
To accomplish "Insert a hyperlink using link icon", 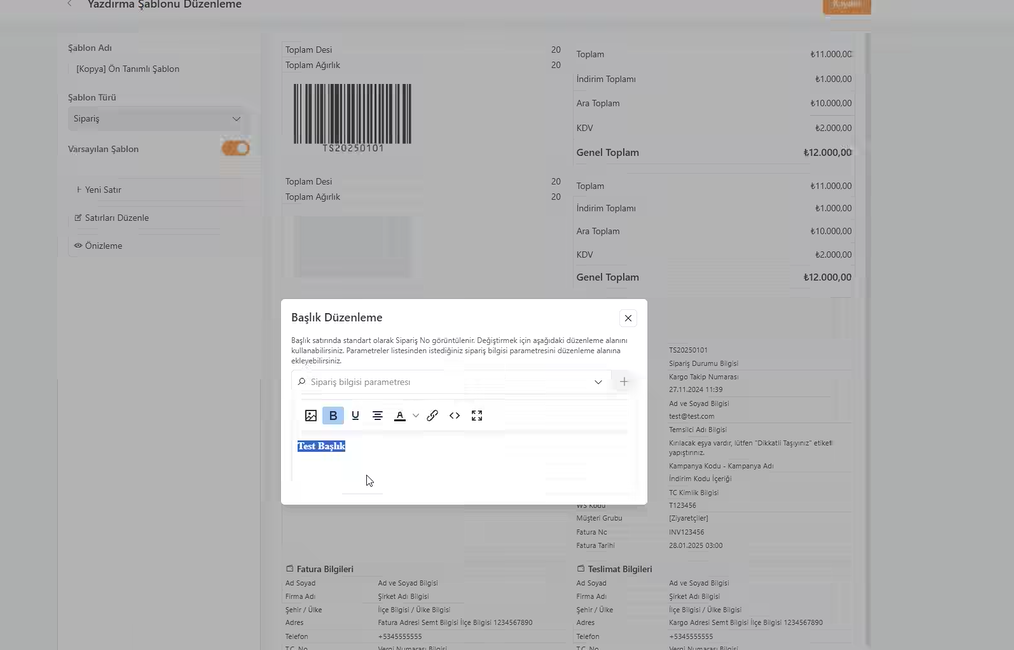I will tap(433, 415).
